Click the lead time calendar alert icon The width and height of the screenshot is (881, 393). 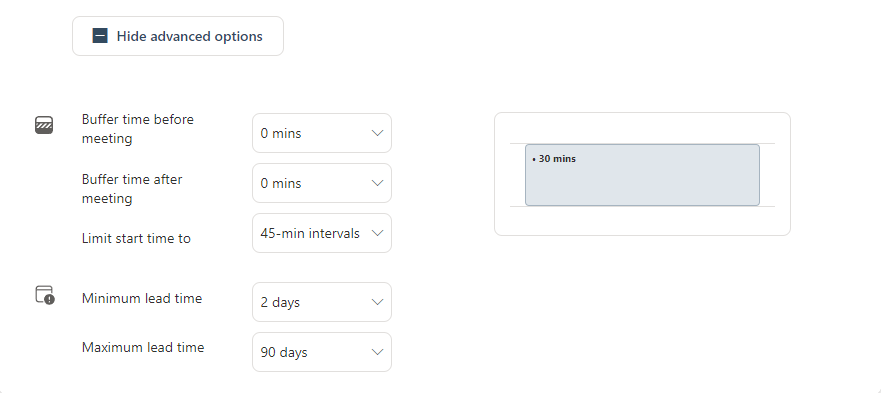tap(45, 295)
